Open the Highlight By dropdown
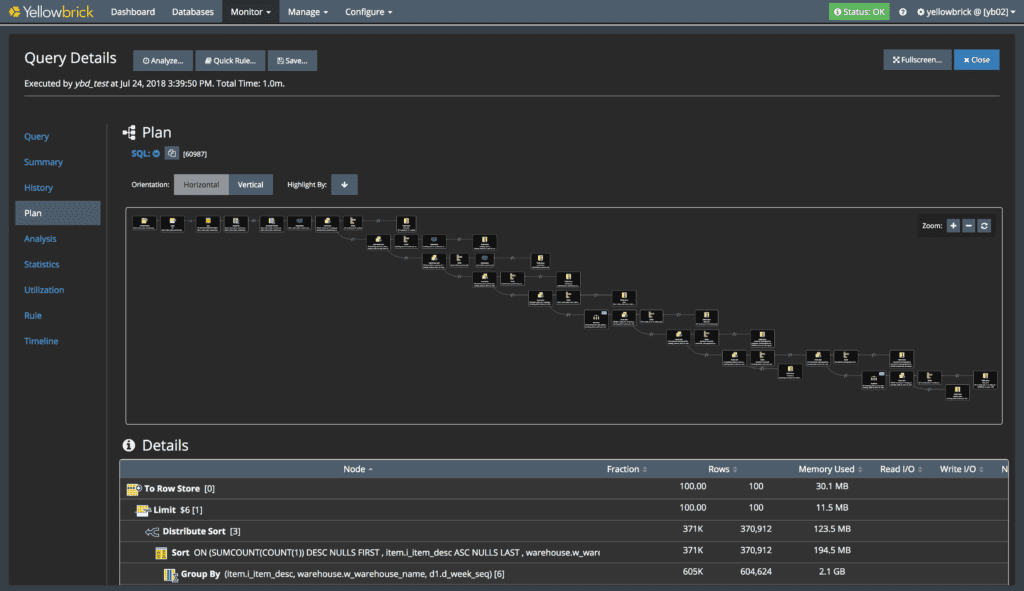The width and height of the screenshot is (1024, 591). 344,185
